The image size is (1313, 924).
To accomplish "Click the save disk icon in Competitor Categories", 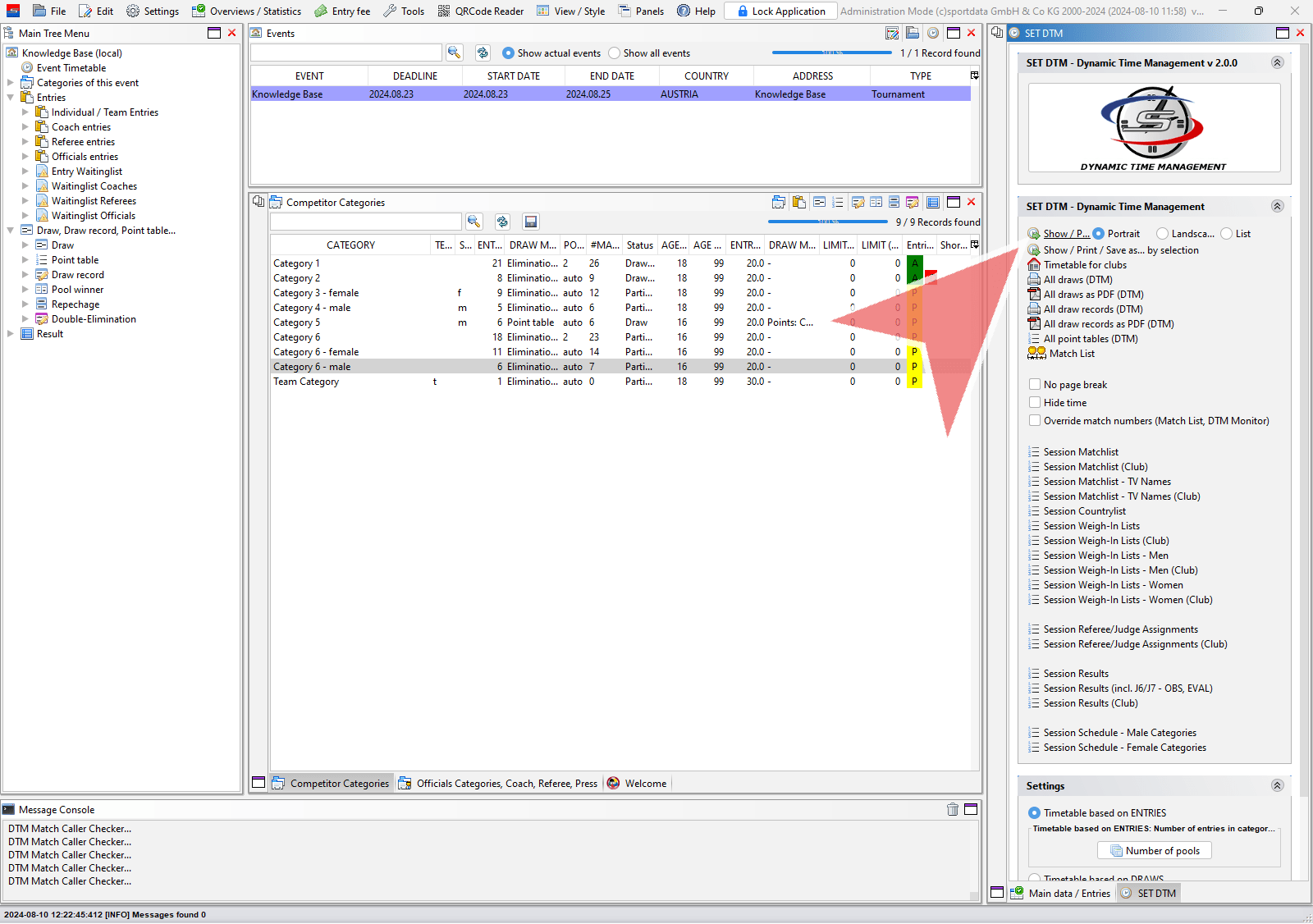I will (531, 222).
